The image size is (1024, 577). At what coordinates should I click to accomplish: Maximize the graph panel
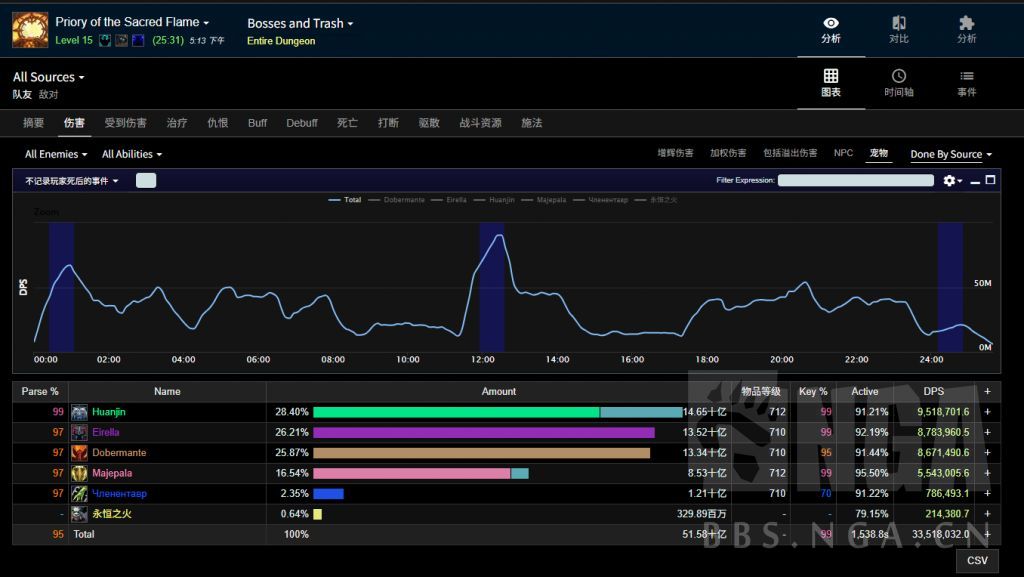990,181
